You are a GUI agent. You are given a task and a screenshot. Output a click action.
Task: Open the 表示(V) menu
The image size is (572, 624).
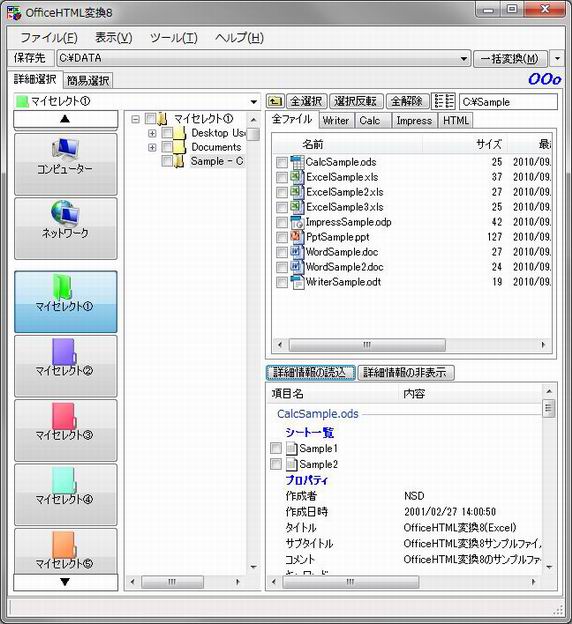pyautogui.click(x=114, y=38)
